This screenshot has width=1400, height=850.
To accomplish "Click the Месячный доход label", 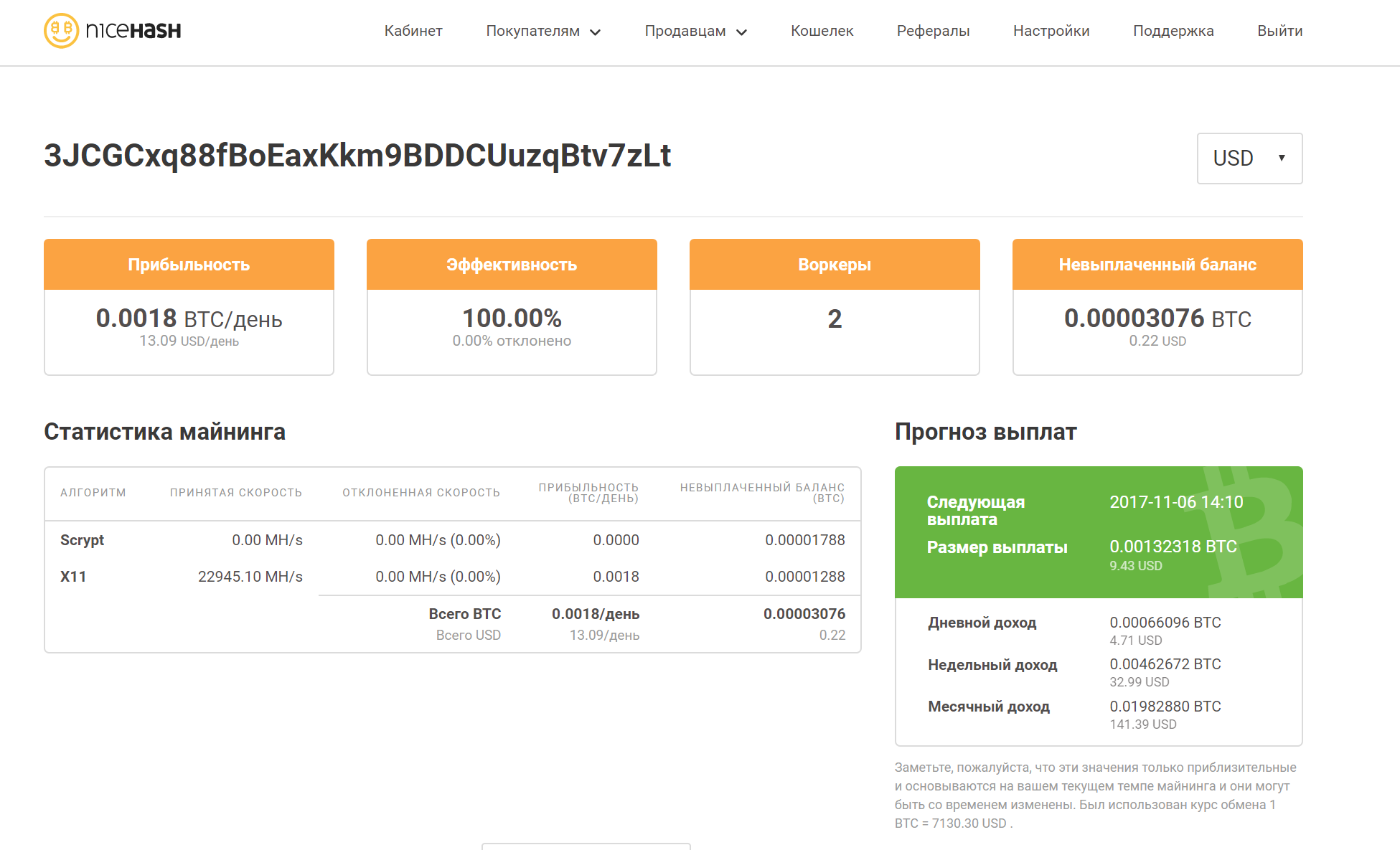I will point(989,707).
